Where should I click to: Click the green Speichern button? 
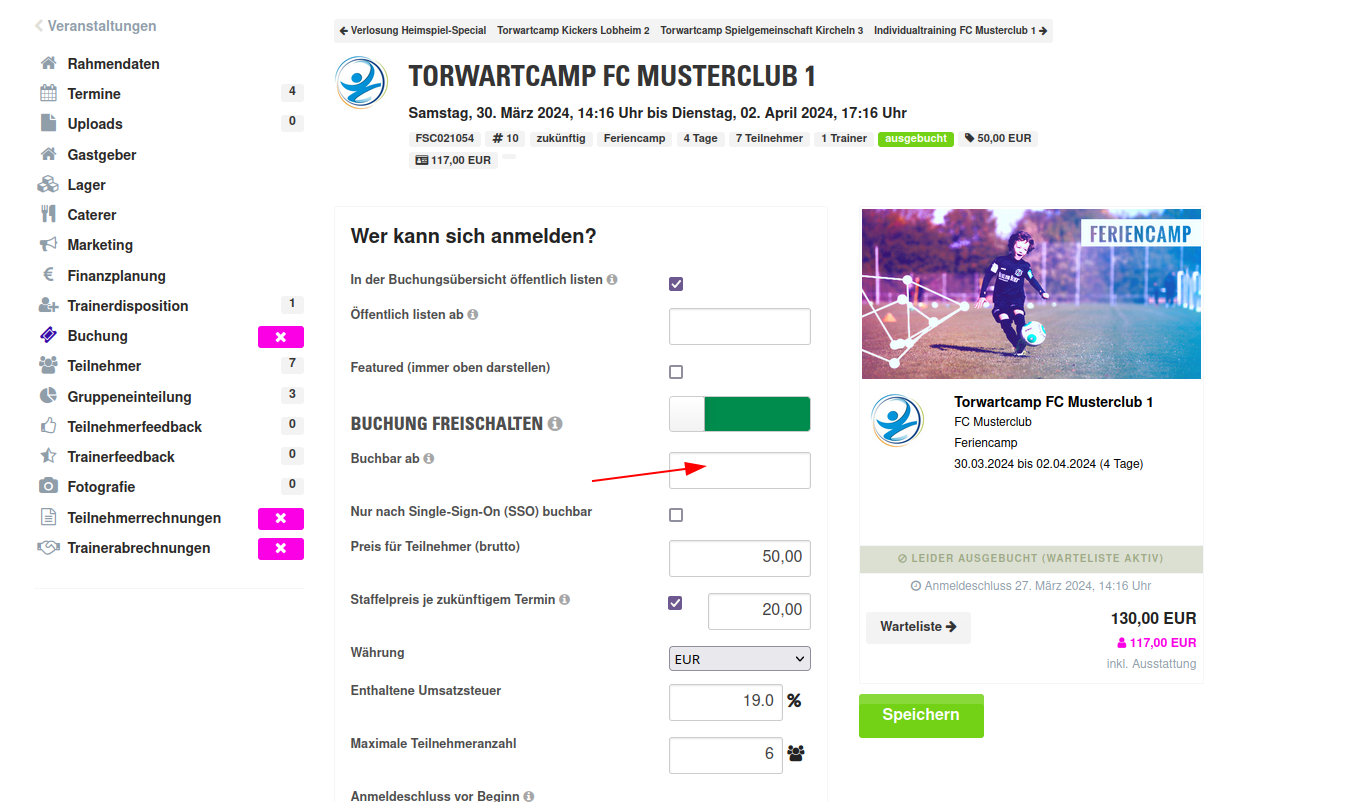point(921,716)
